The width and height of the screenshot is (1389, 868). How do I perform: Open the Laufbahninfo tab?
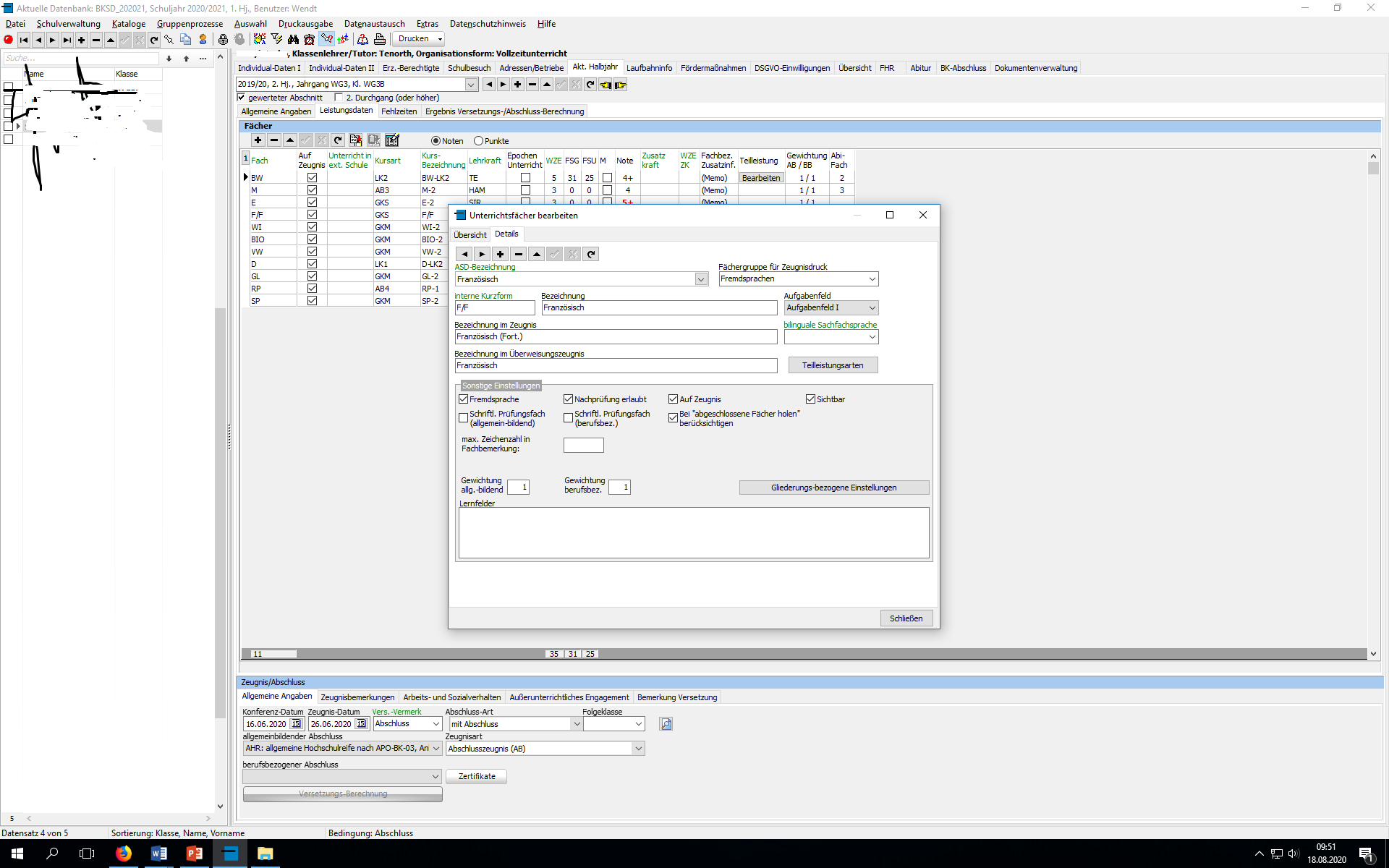tap(650, 68)
